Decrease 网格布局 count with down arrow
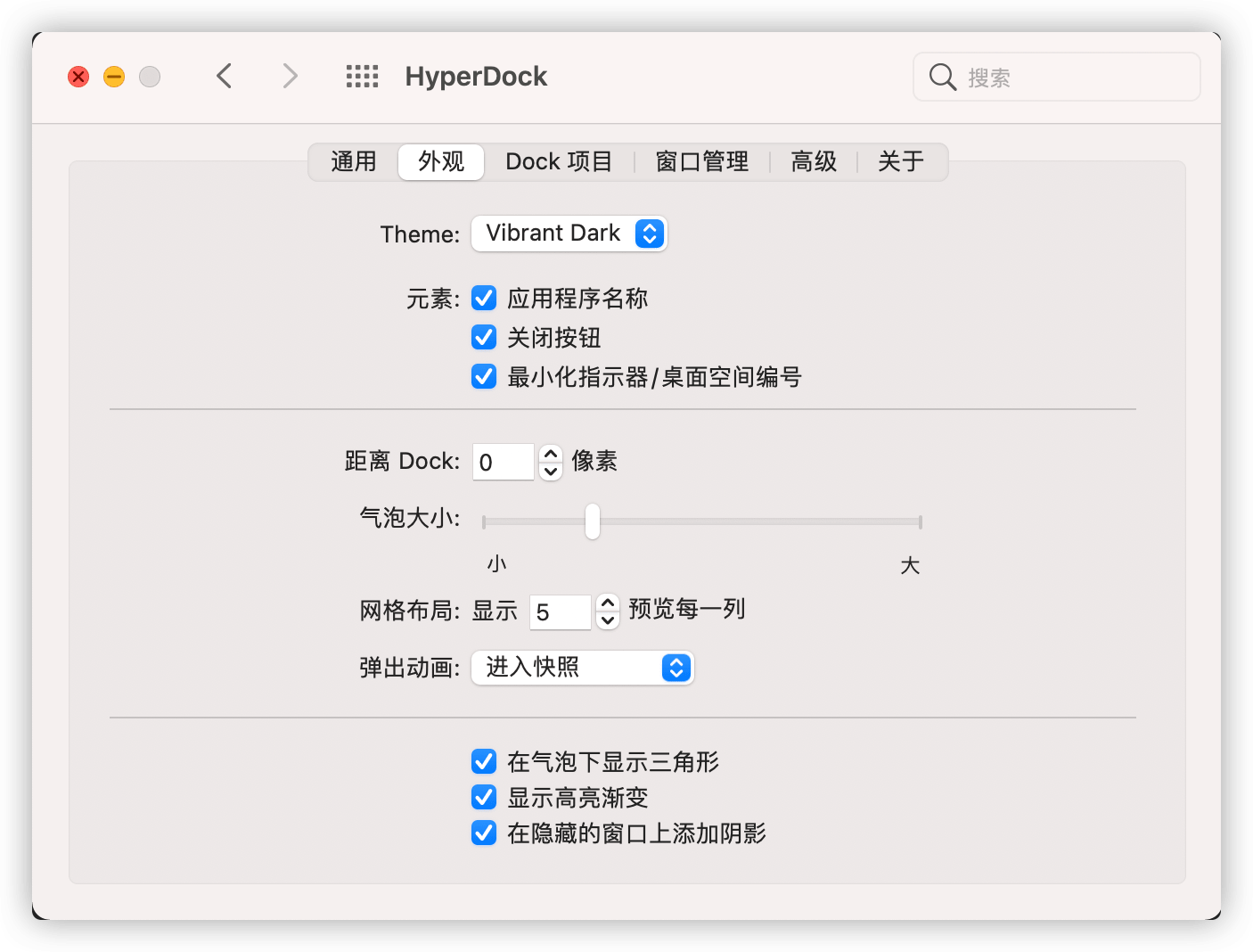The image size is (1253, 952). point(608,621)
